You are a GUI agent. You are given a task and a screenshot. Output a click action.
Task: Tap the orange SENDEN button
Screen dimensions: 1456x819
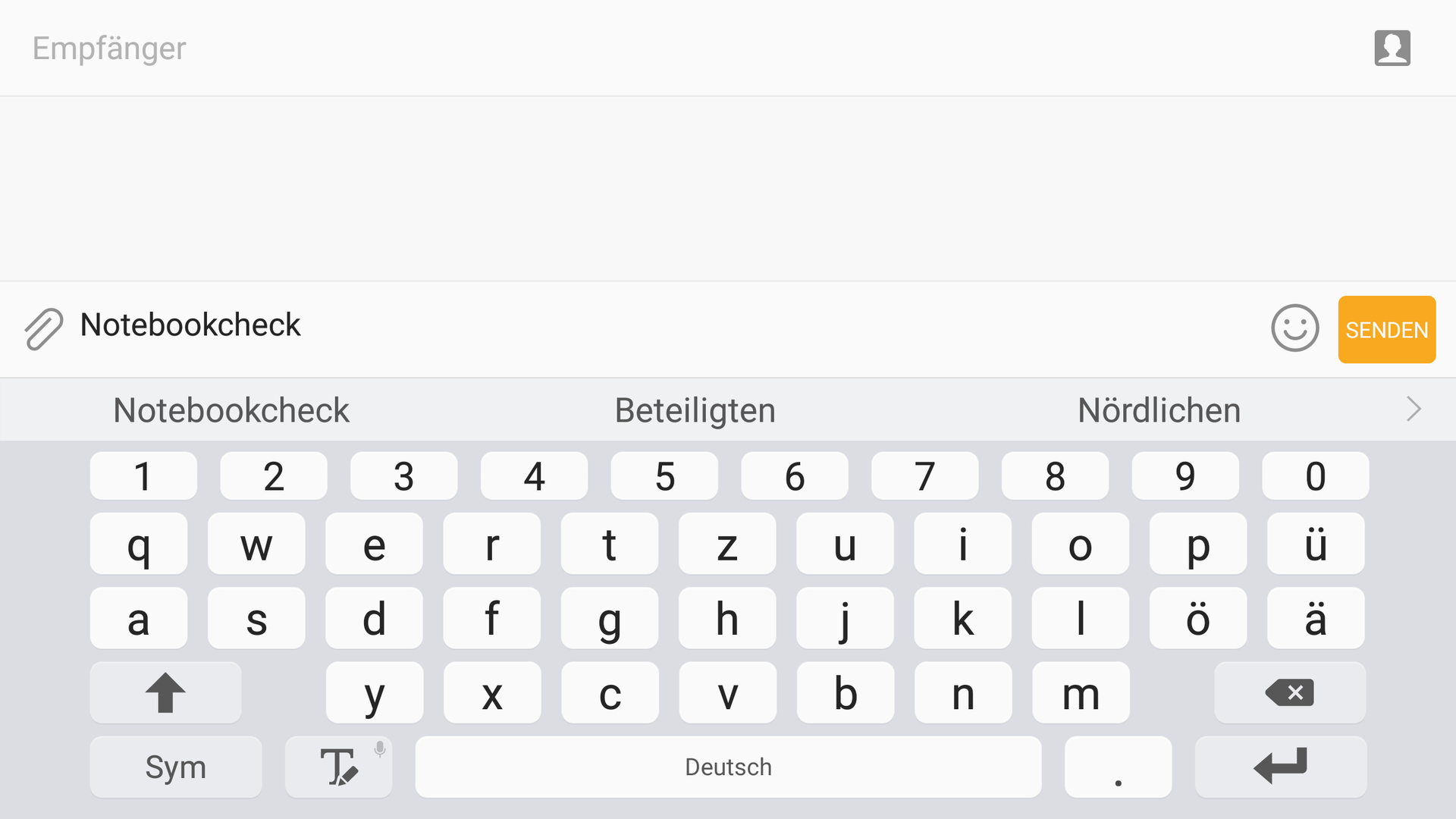click(x=1386, y=330)
